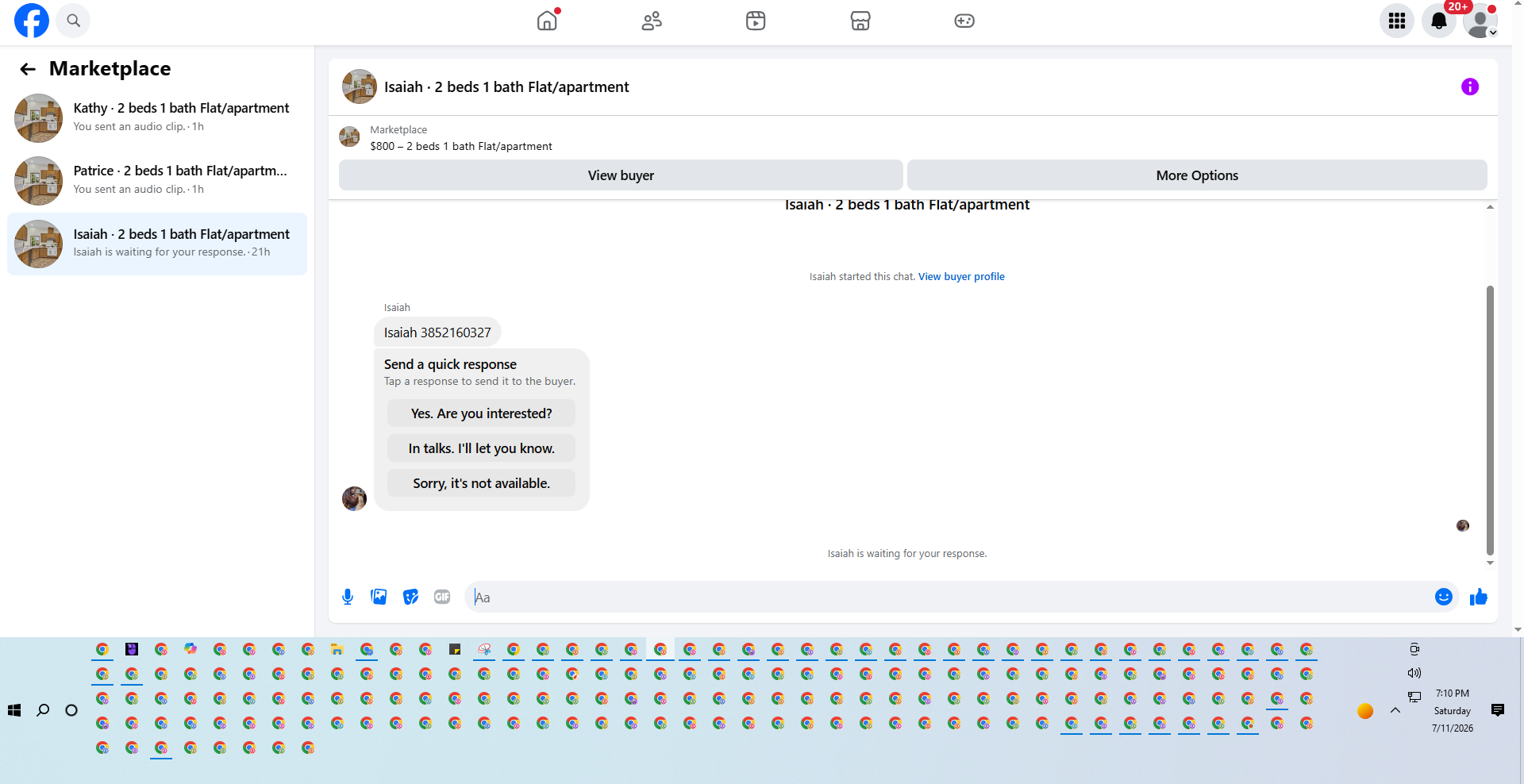Record a voice clip with the microphone
Viewport: 1524px width, 784px height.
point(348,597)
